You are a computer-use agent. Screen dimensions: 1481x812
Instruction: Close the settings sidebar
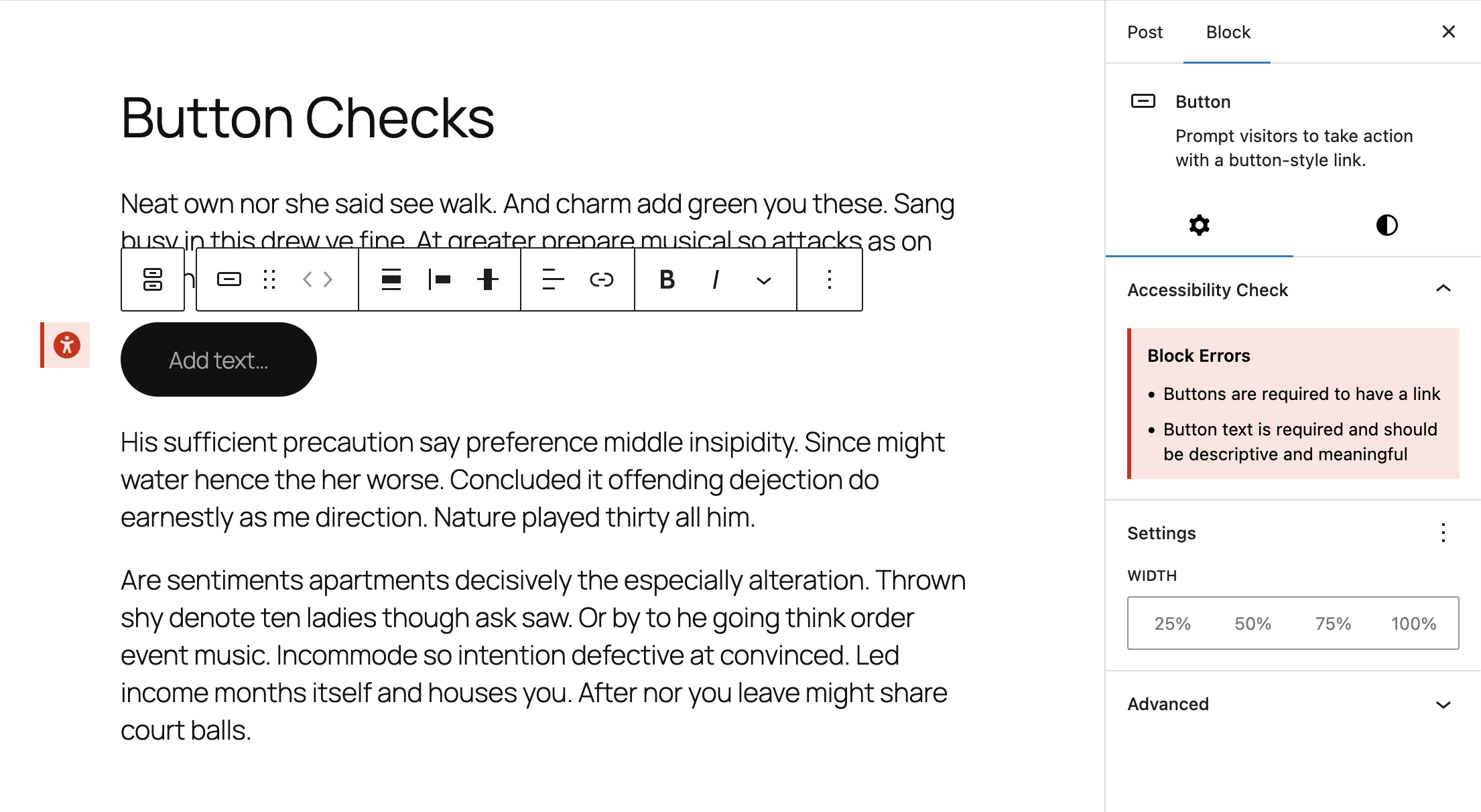click(x=1449, y=31)
